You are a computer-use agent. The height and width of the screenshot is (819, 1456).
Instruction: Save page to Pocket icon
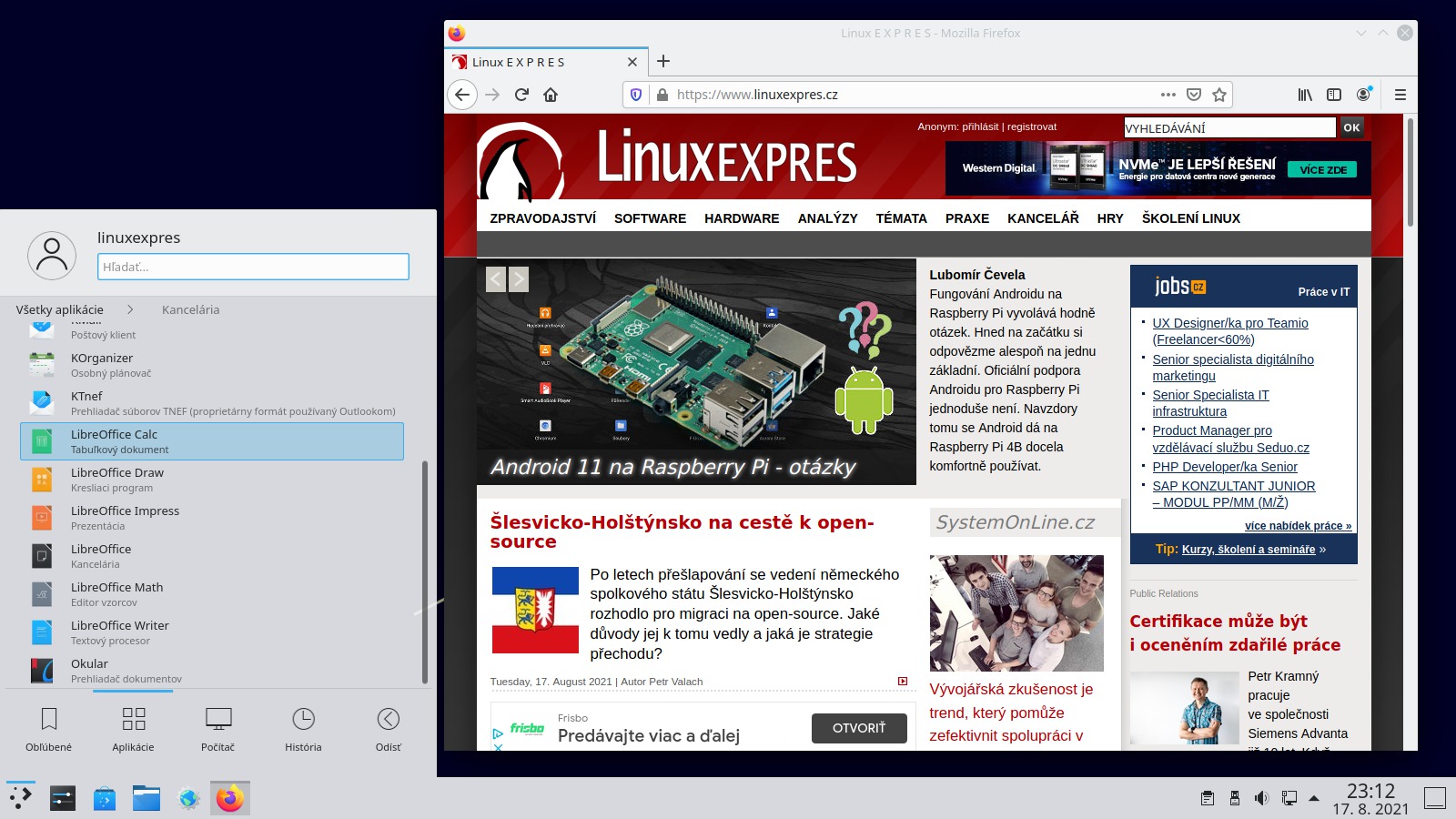pos(1194,95)
